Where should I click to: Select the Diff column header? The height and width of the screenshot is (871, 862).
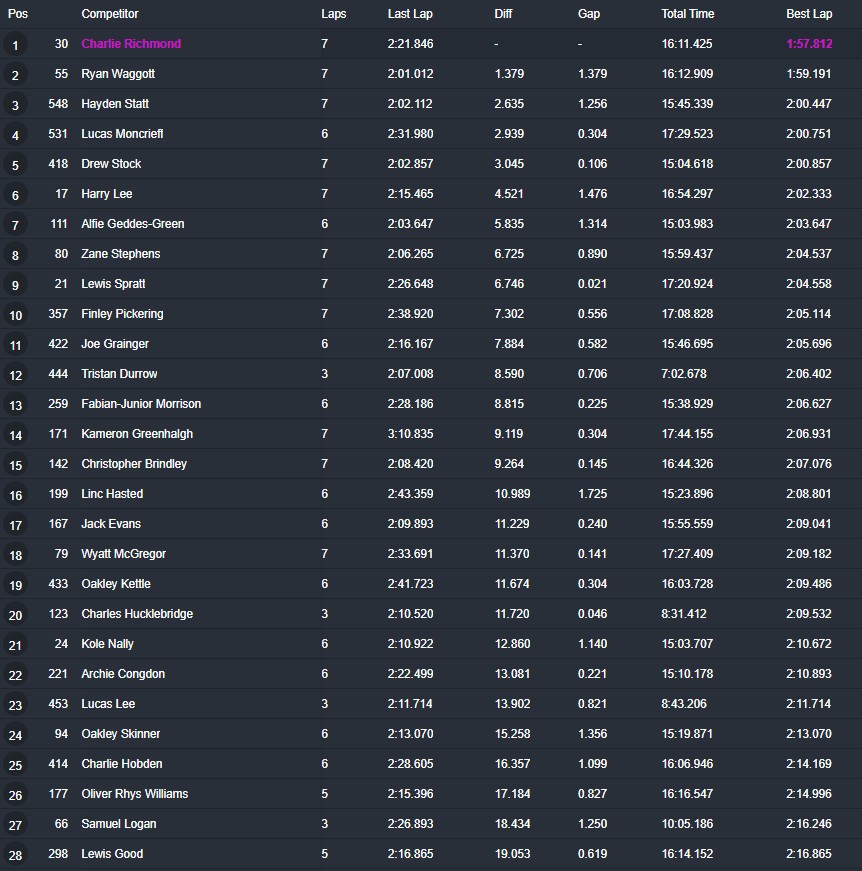(x=503, y=14)
